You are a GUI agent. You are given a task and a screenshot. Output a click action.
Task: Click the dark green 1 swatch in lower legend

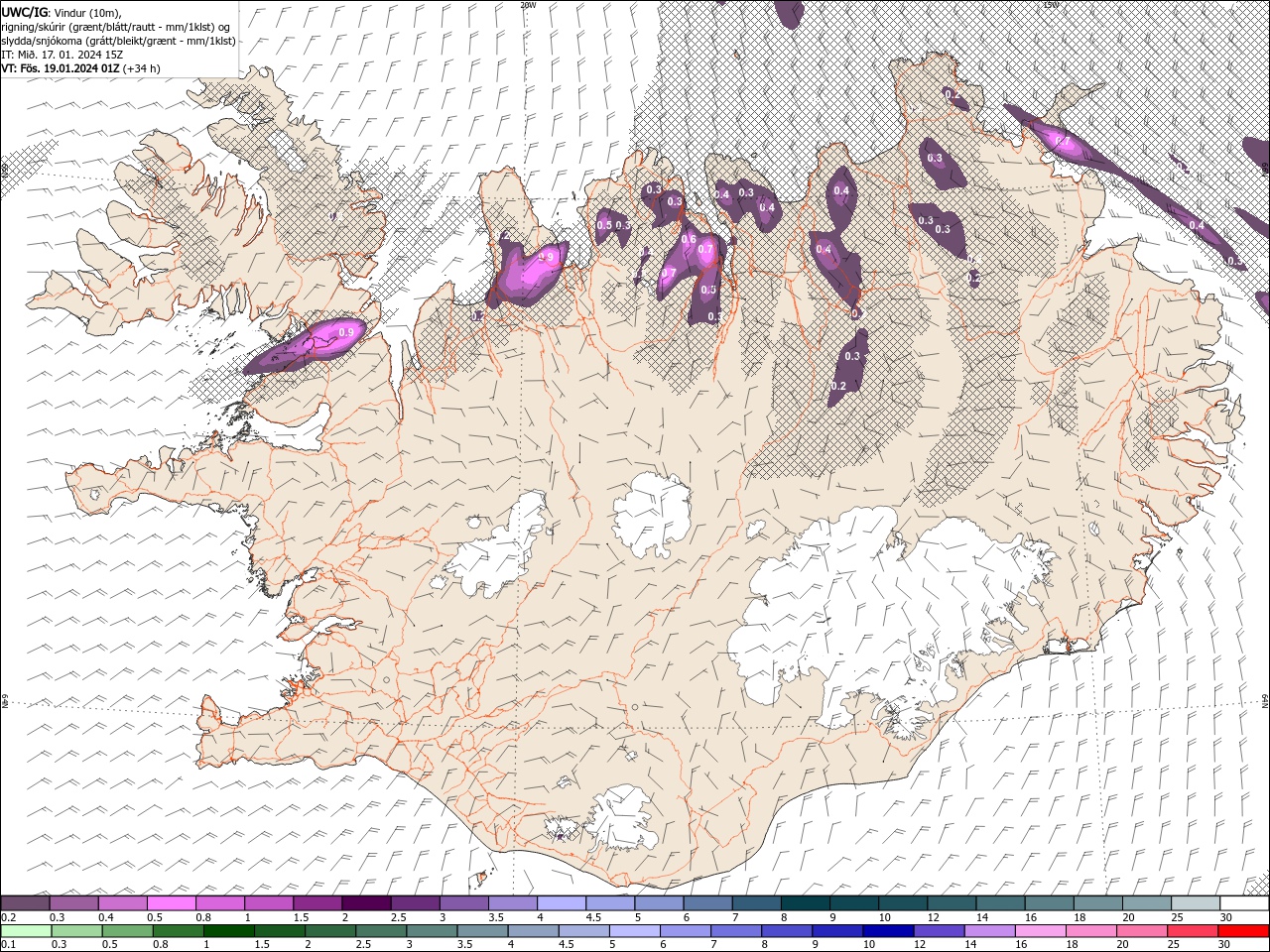click(x=228, y=931)
